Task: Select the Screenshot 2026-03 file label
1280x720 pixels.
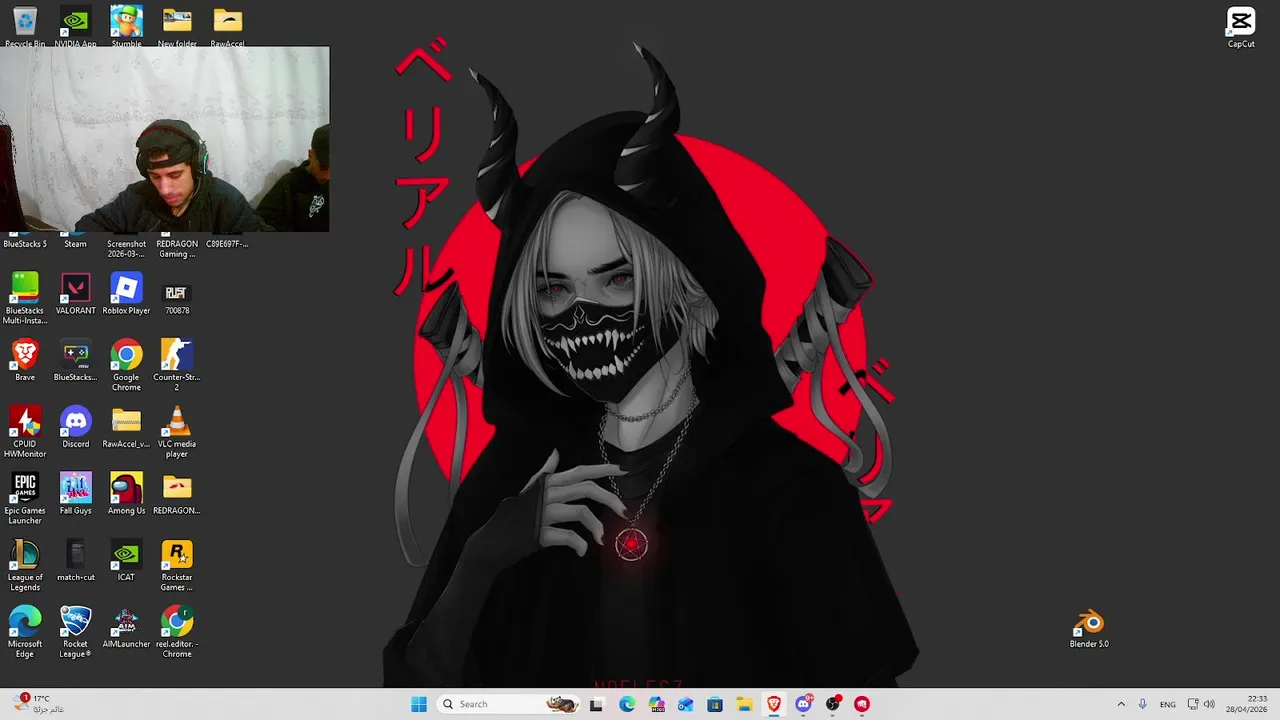Action: 126,248
